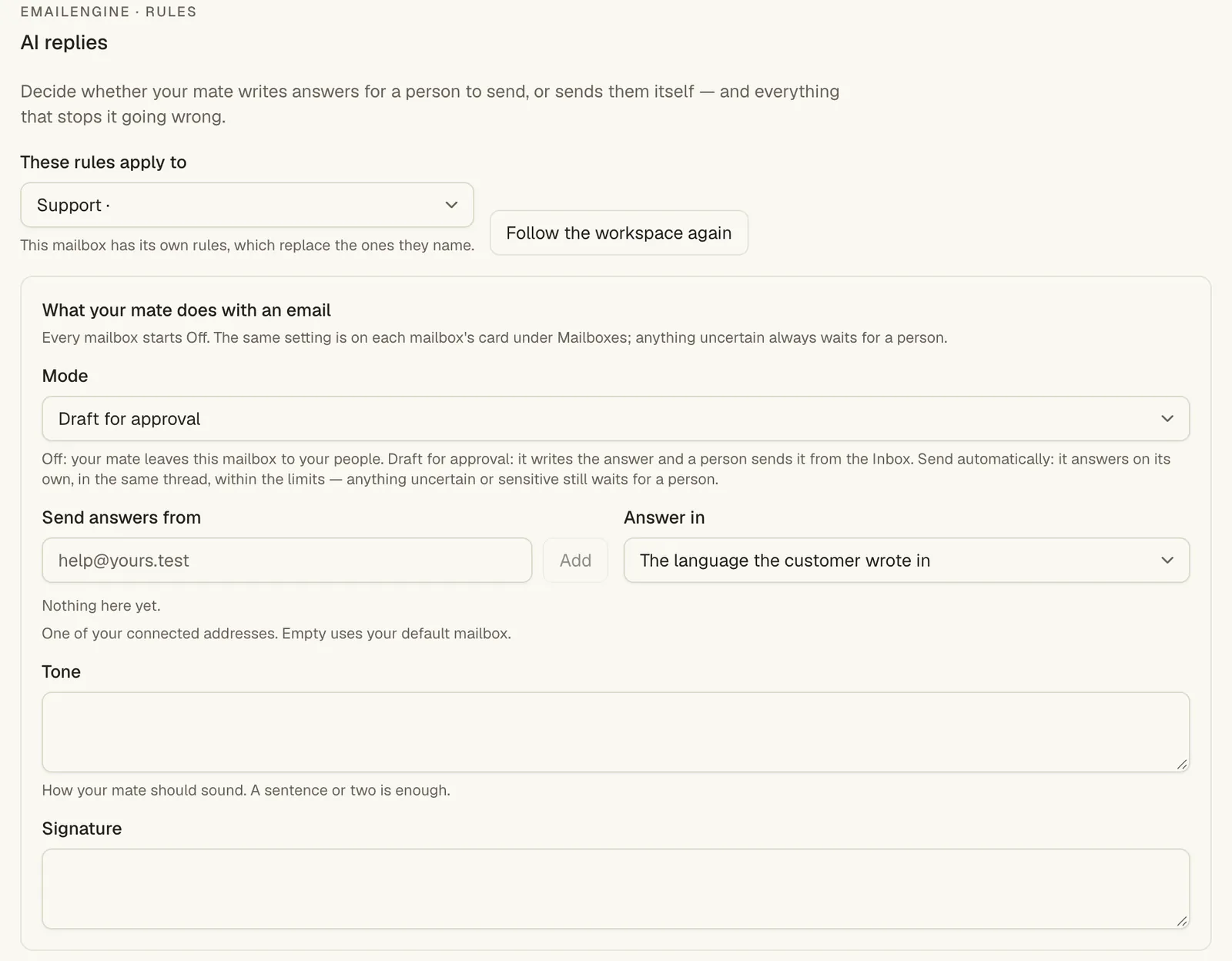Click the 'EMAILENGINE · RULES' breadcrumb text
Viewport: 1232px width, 961px height.
click(109, 12)
